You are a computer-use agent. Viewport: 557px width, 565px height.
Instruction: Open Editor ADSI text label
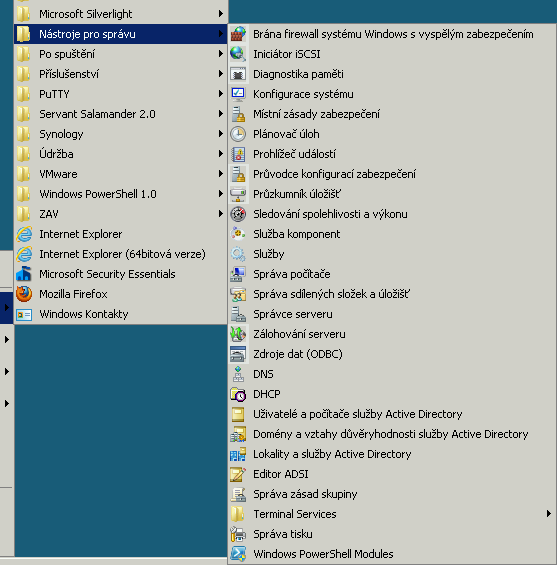(281, 474)
